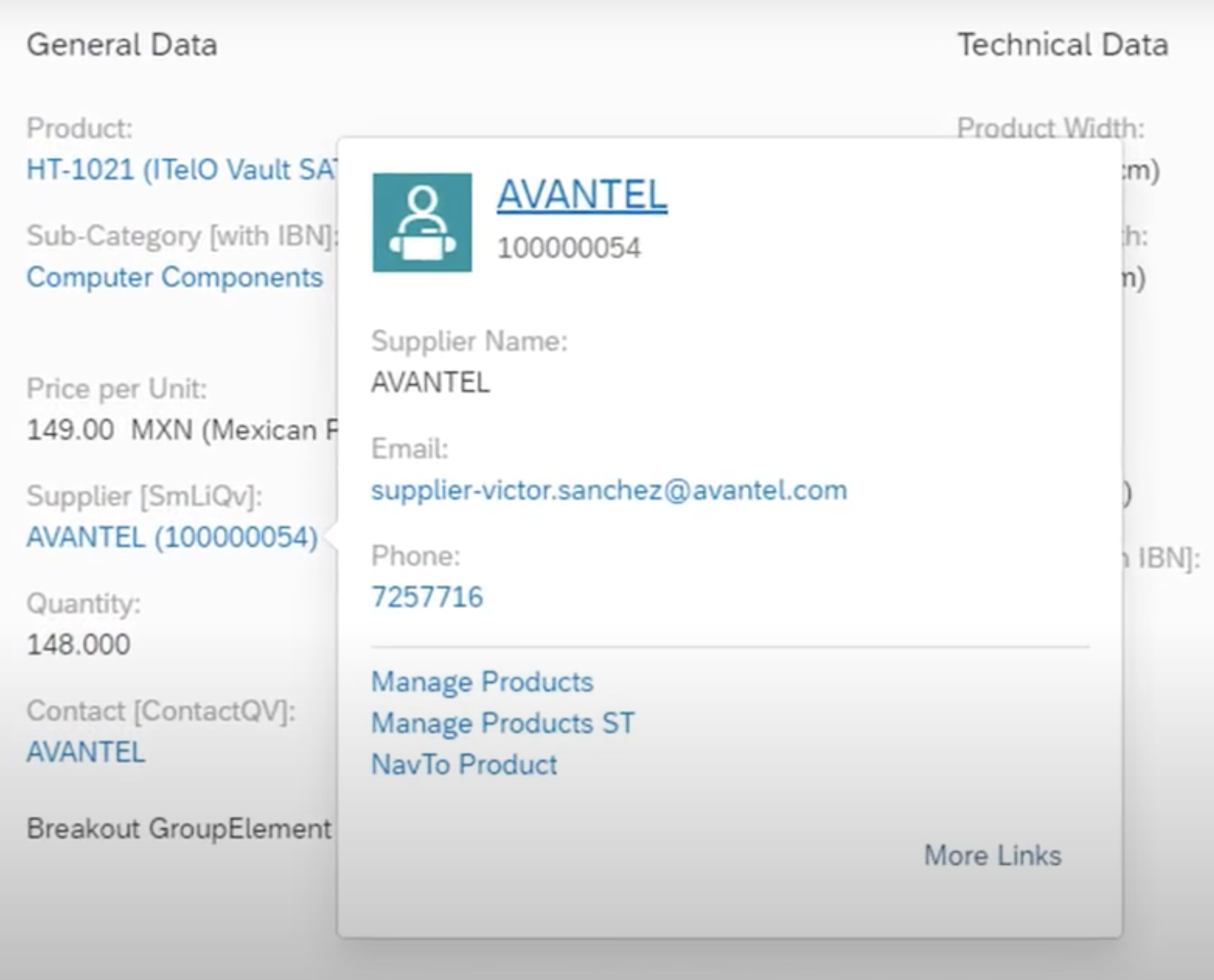This screenshot has width=1214, height=980.
Task: Open the HT-1021 product link
Action: coord(182,170)
